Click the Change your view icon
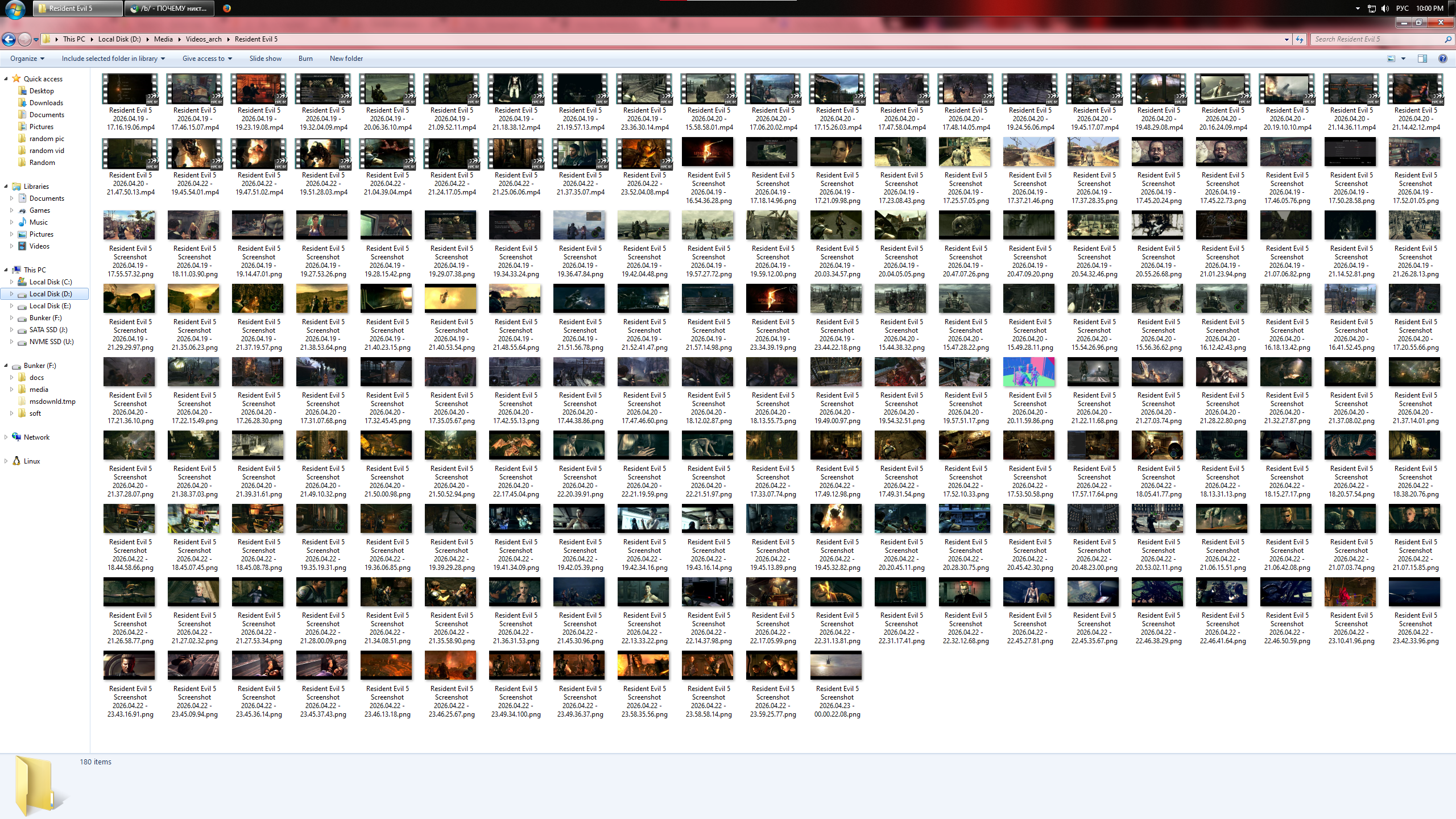Screen dimensions: 1456x819 1391,59
